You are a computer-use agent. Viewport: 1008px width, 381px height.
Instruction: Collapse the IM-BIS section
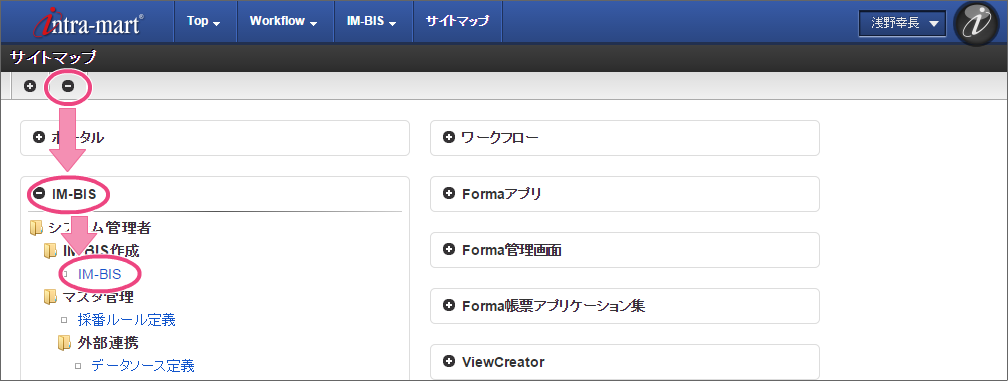click(x=39, y=193)
